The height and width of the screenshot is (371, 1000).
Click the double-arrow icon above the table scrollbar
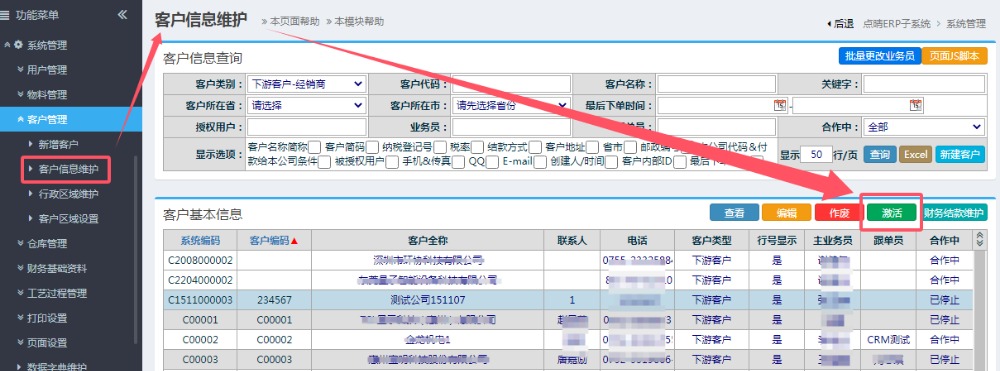[x=980, y=240]
